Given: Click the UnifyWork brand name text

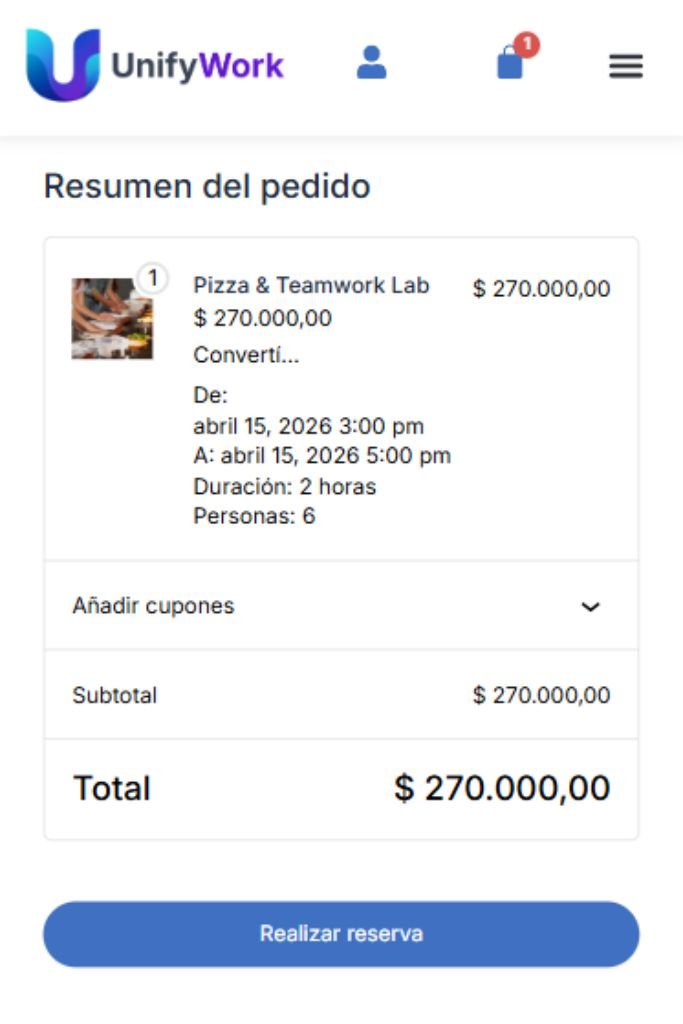Looking at the screenshot, I should coord(198,66).
